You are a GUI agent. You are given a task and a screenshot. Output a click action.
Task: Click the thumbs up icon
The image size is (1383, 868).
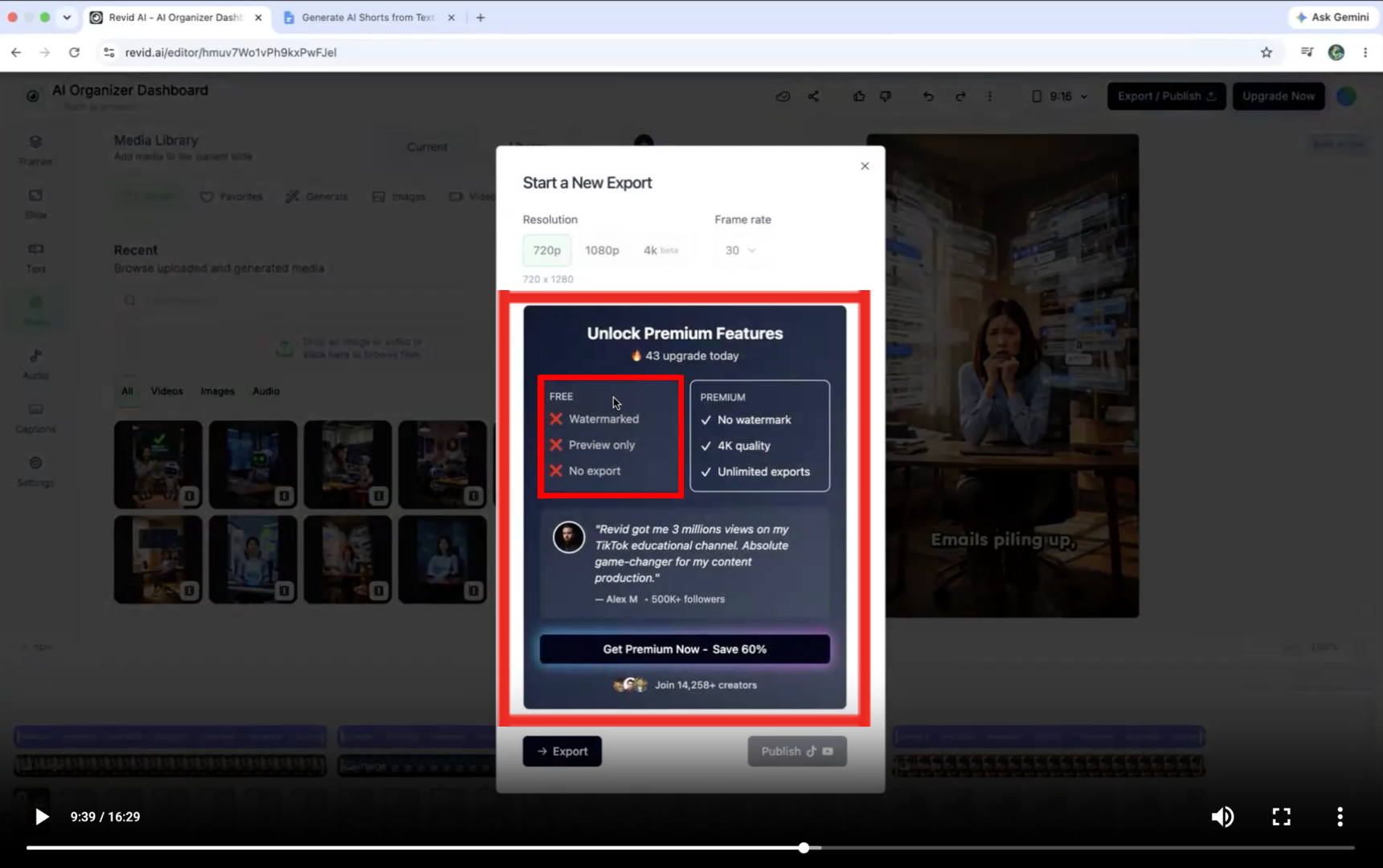click(858, 96)
